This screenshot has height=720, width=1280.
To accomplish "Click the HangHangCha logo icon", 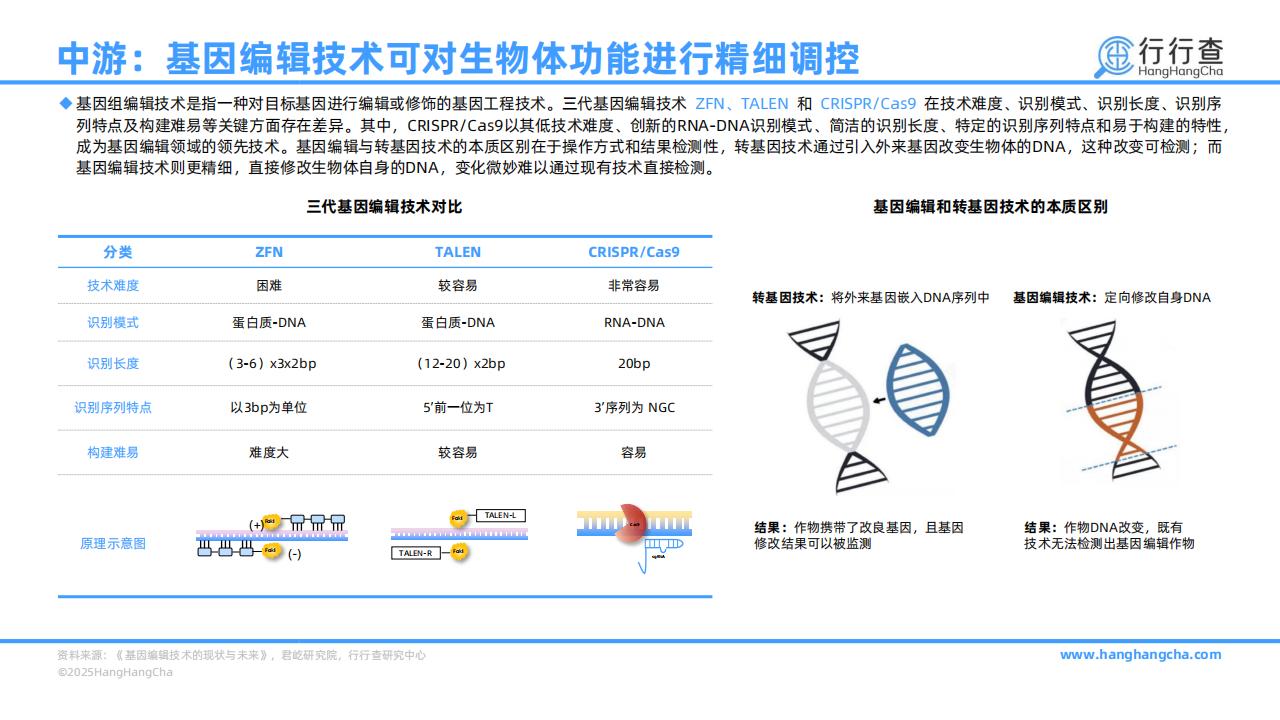I will point(1115,57).
